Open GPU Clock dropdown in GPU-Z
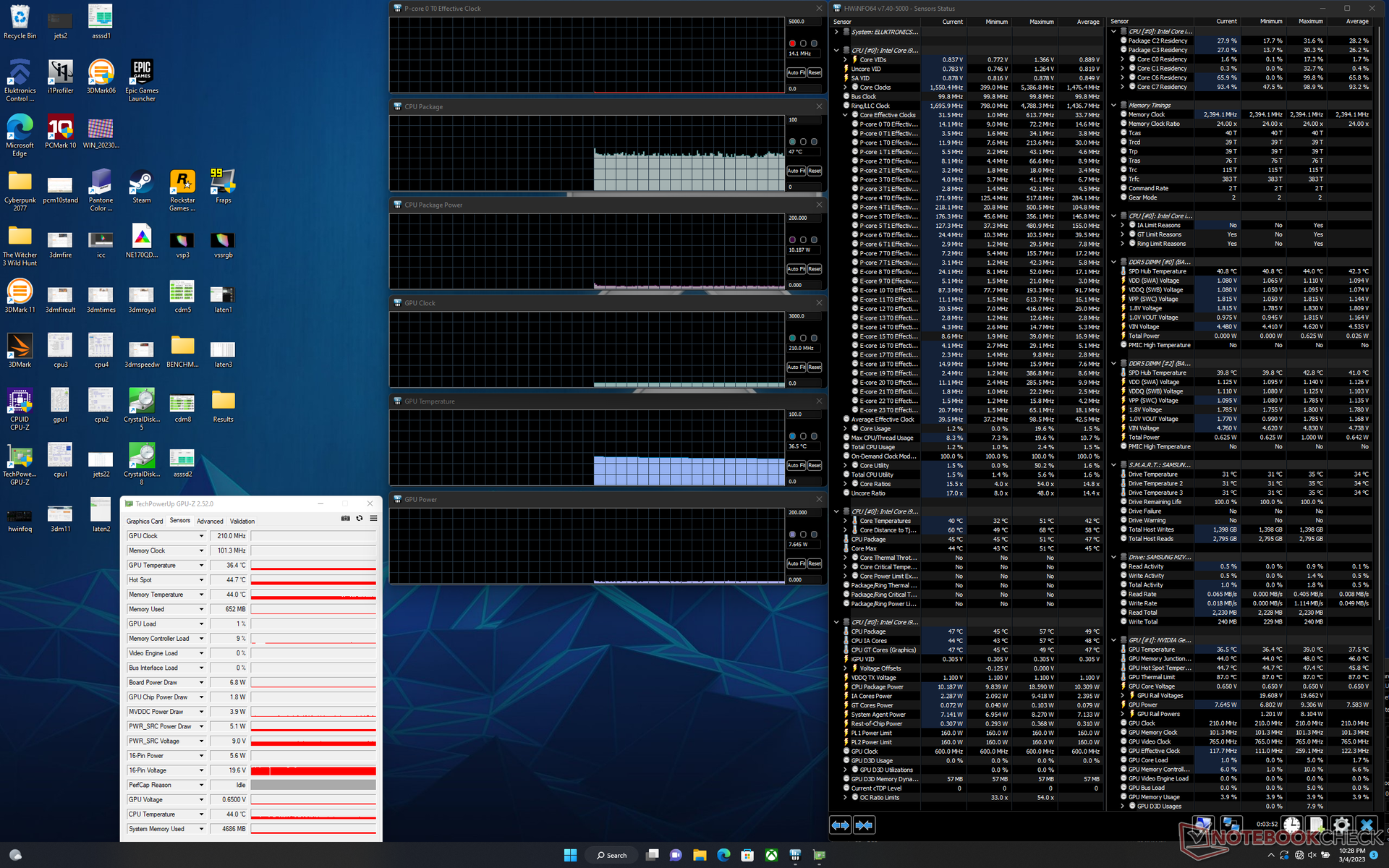The width and height of the screenshot is (1389, 868). [202, 536]
